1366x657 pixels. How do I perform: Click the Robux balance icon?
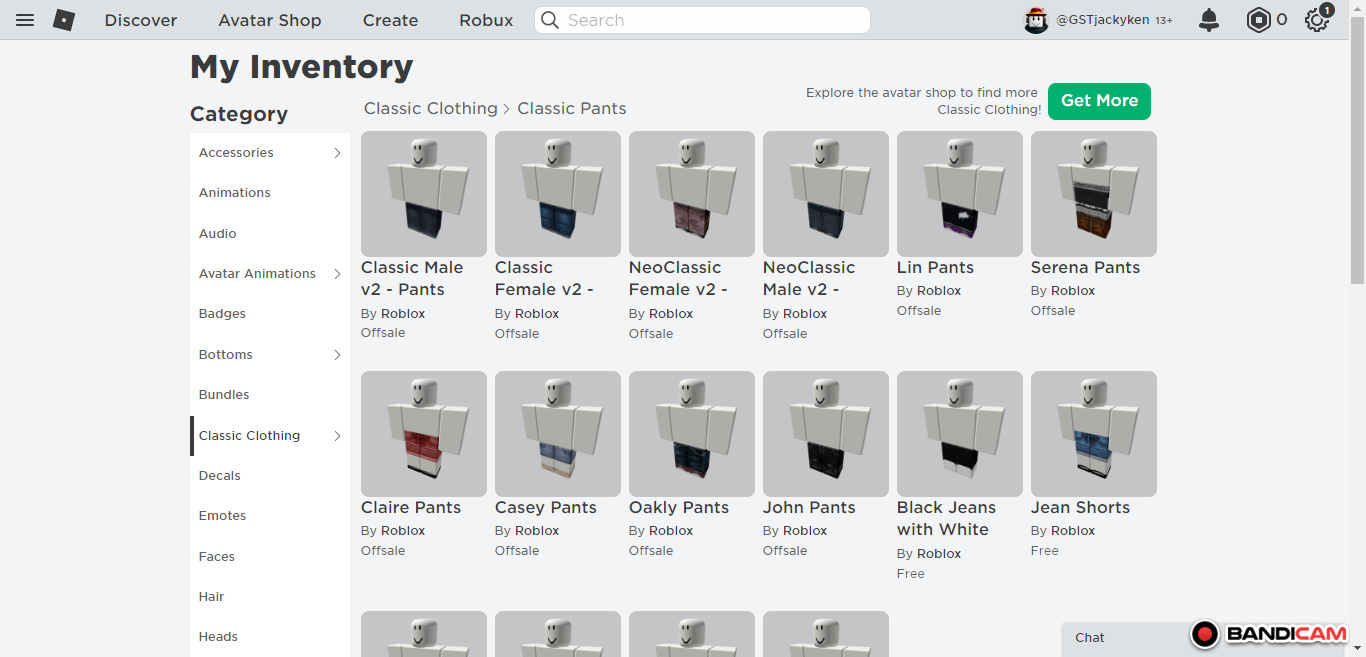(1258, 20)
